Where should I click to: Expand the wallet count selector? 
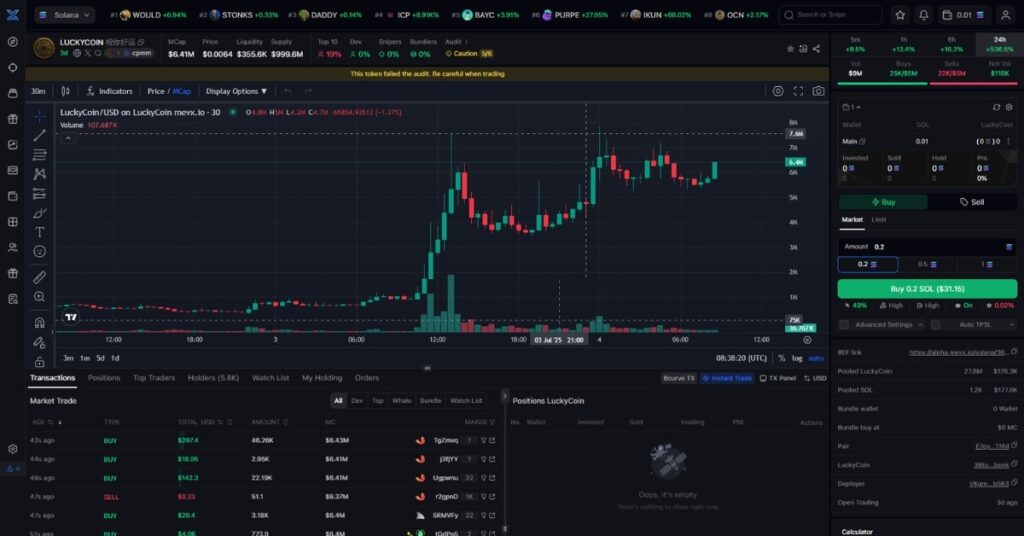click(852, 107)
